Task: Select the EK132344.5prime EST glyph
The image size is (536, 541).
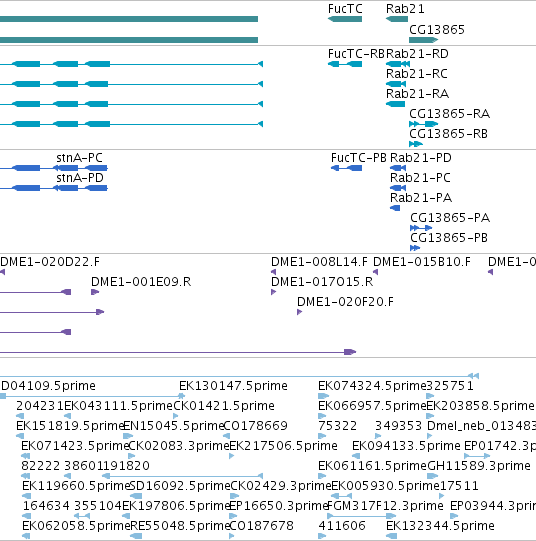Action: 391,536
